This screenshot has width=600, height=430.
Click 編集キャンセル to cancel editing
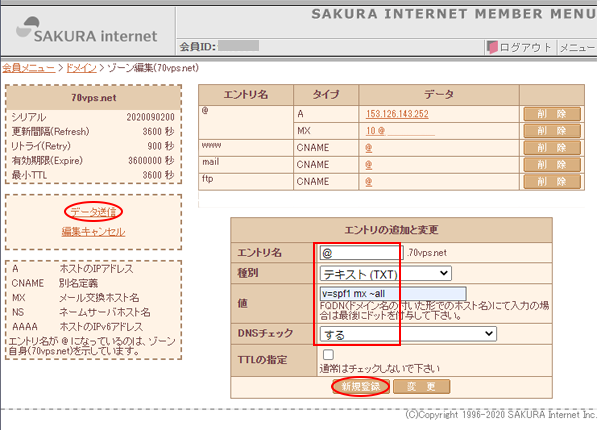click(93, 231)
